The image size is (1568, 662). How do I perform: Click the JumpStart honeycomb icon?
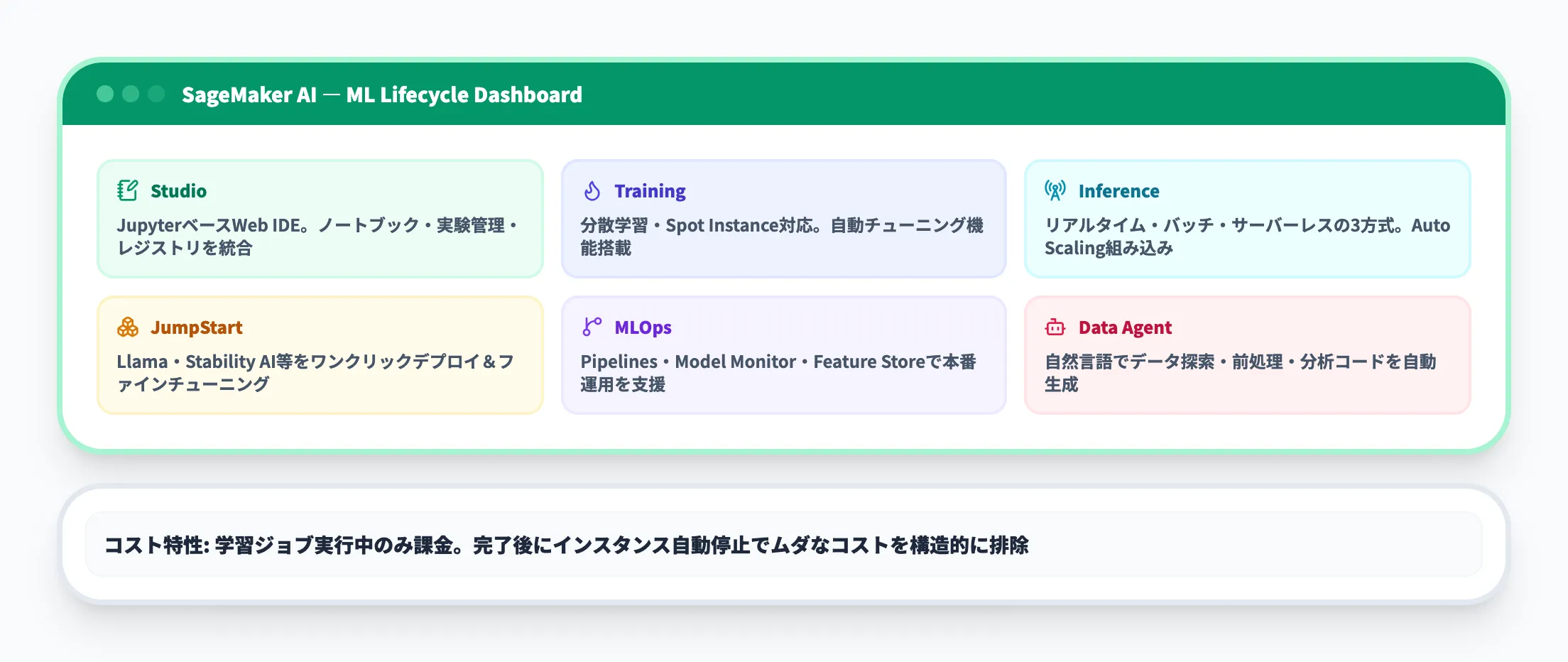[127, 326]
